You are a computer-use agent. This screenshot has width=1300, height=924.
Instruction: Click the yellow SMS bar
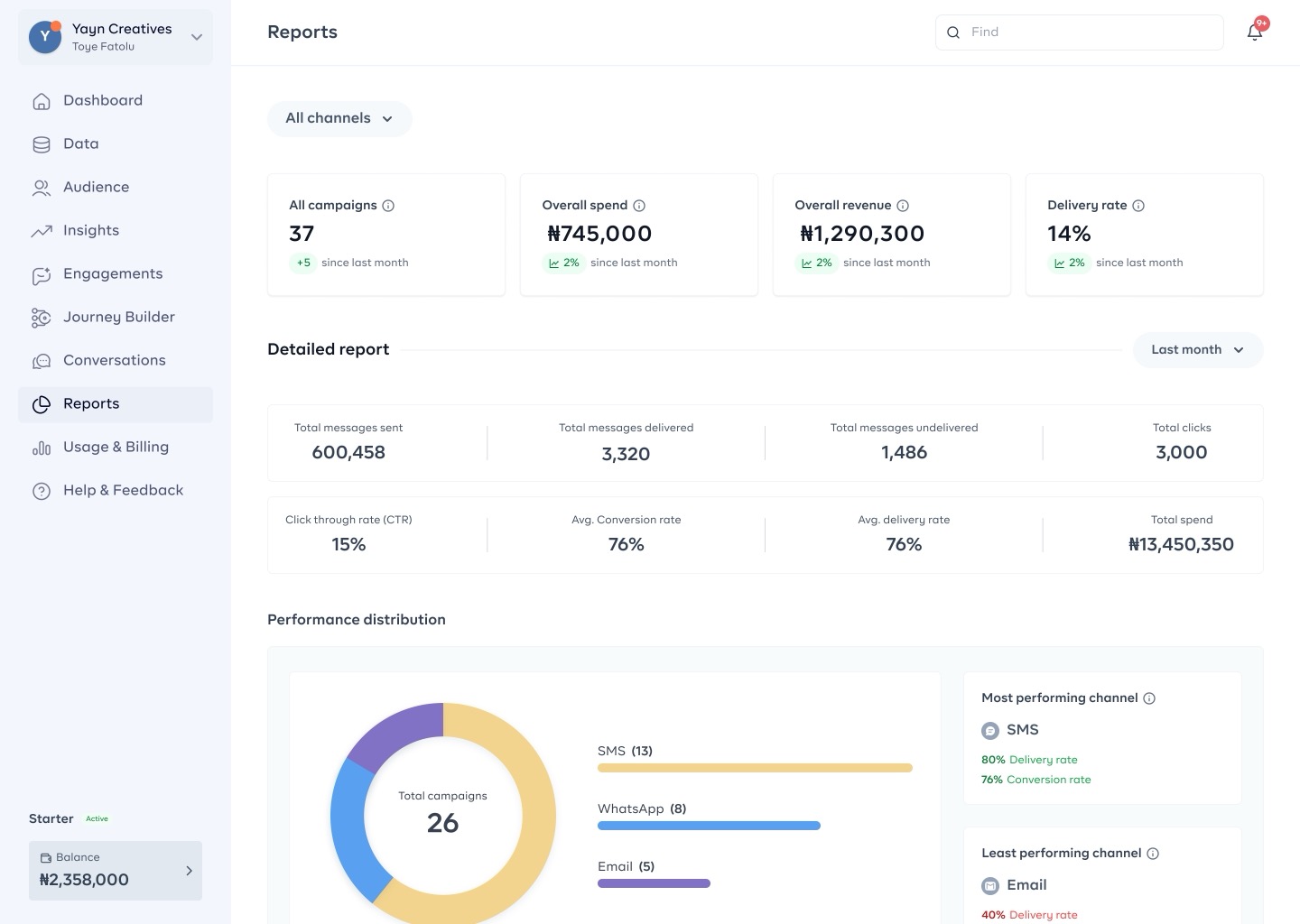755,769
